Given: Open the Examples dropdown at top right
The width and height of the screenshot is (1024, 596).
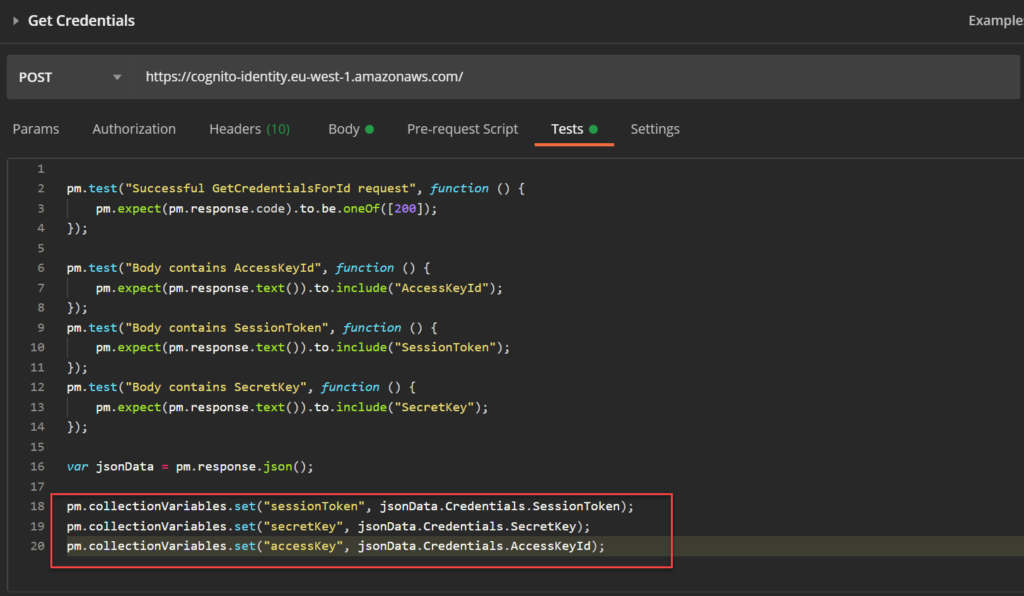Looking at the screenshot, I should tap(994, 21).
